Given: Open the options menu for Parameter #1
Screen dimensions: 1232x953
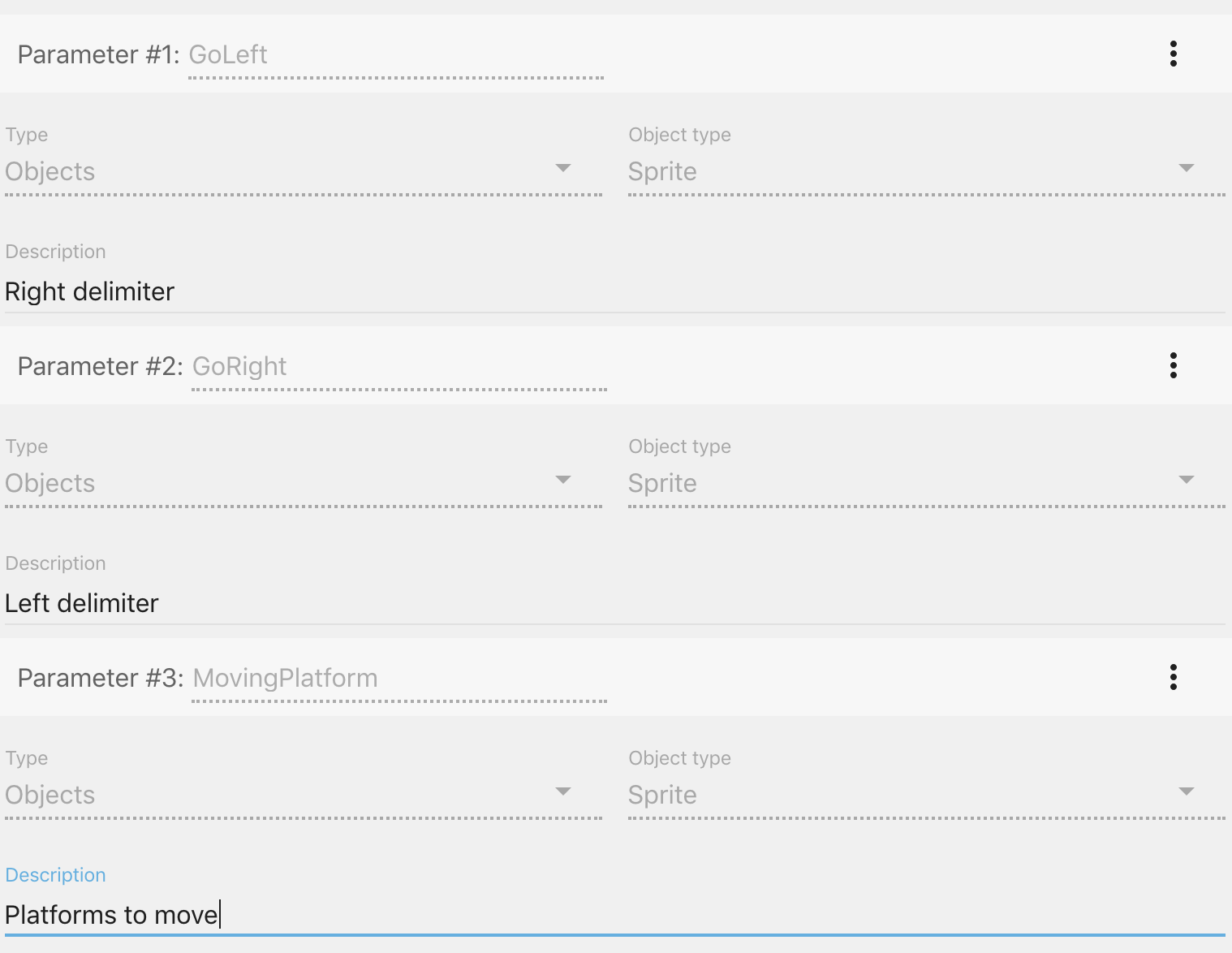Looking at the screenshot, I should point(1173,54).
